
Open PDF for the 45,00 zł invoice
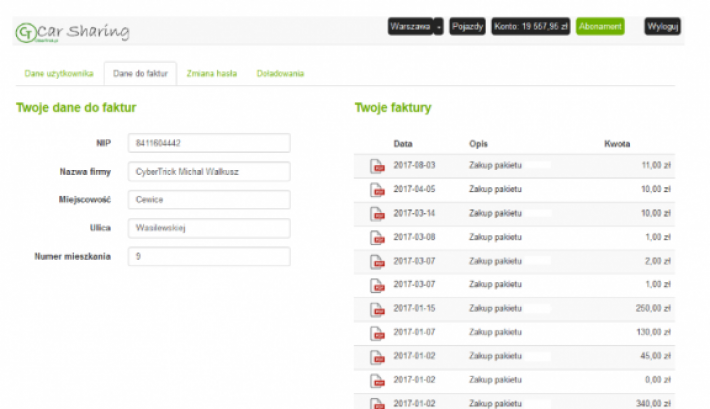pyautogui.click(x=378, y=358)
